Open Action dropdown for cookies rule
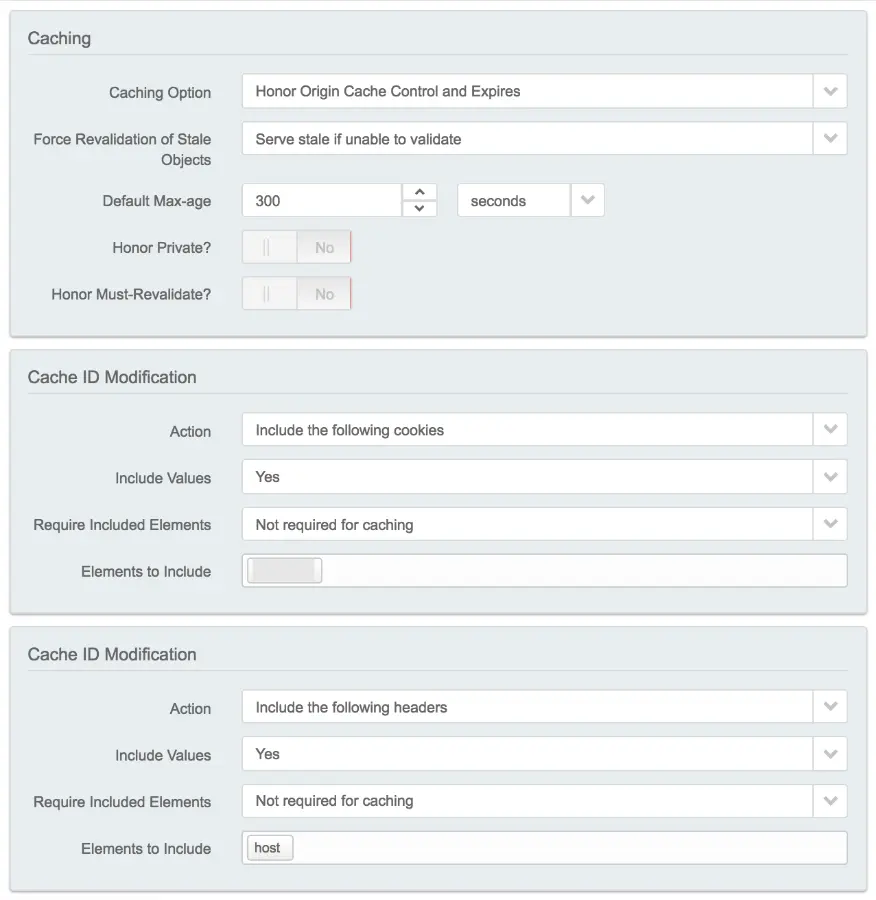 pos(830,430)
